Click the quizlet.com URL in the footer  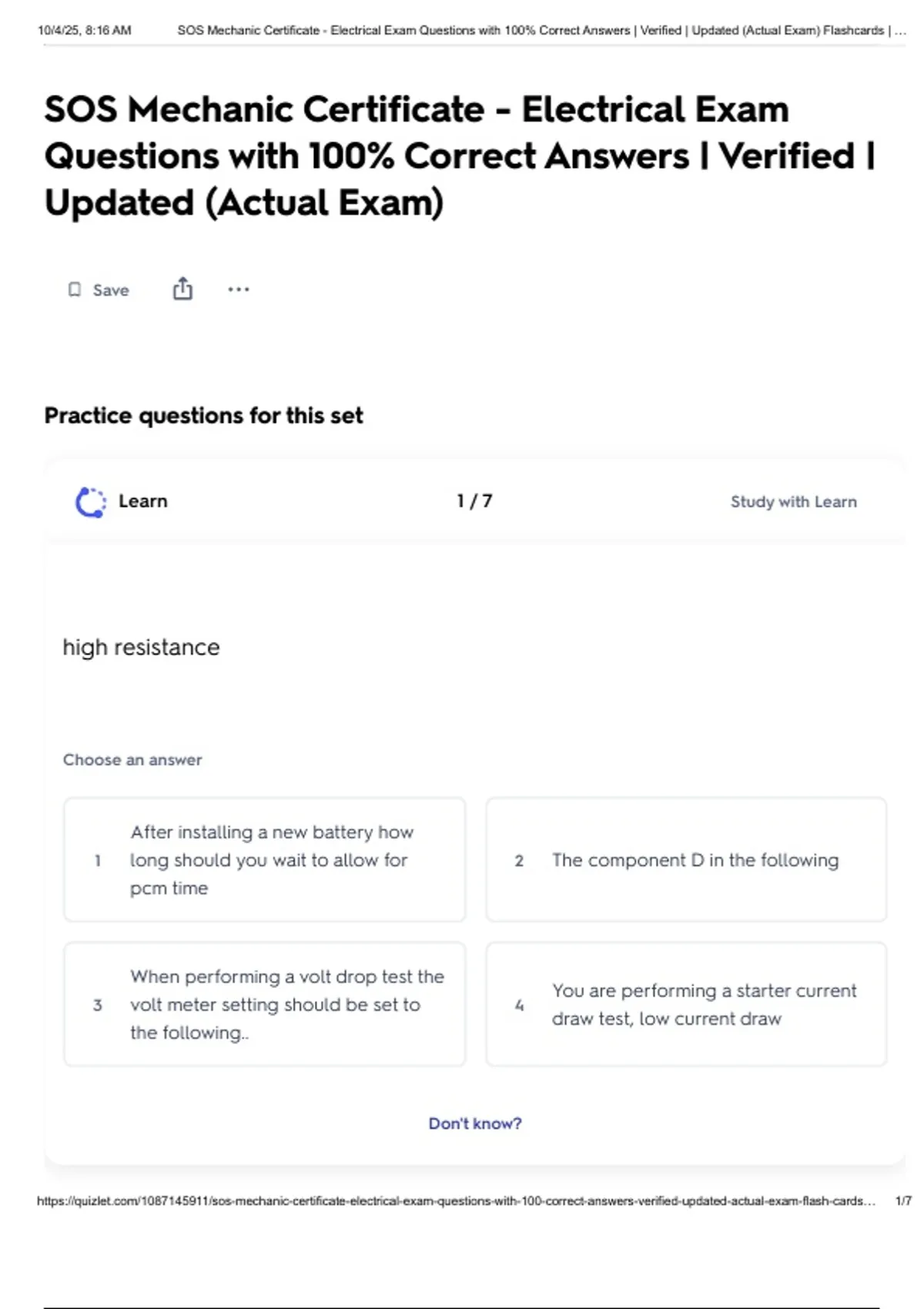456,1200
